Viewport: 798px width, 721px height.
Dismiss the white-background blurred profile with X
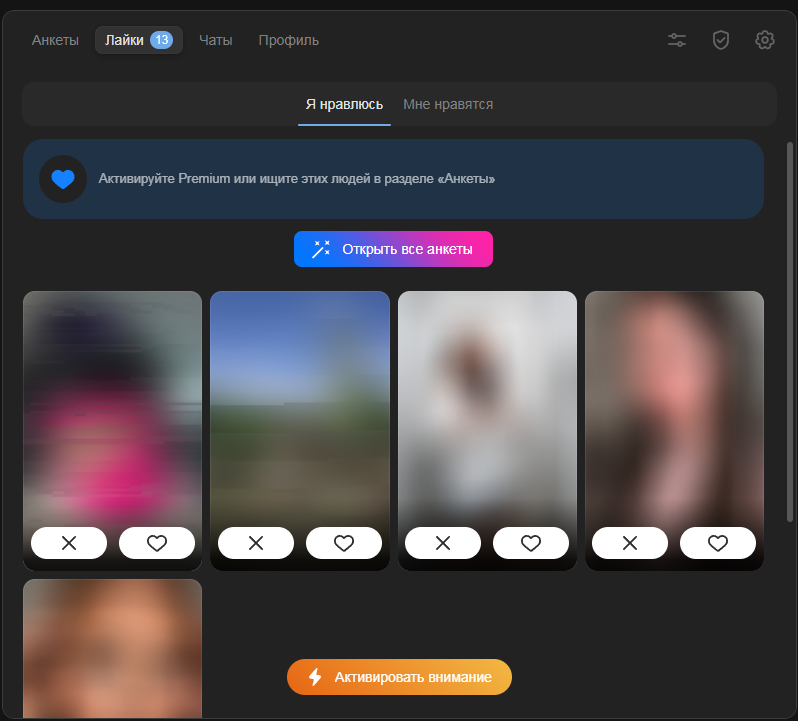pos(443,543)
